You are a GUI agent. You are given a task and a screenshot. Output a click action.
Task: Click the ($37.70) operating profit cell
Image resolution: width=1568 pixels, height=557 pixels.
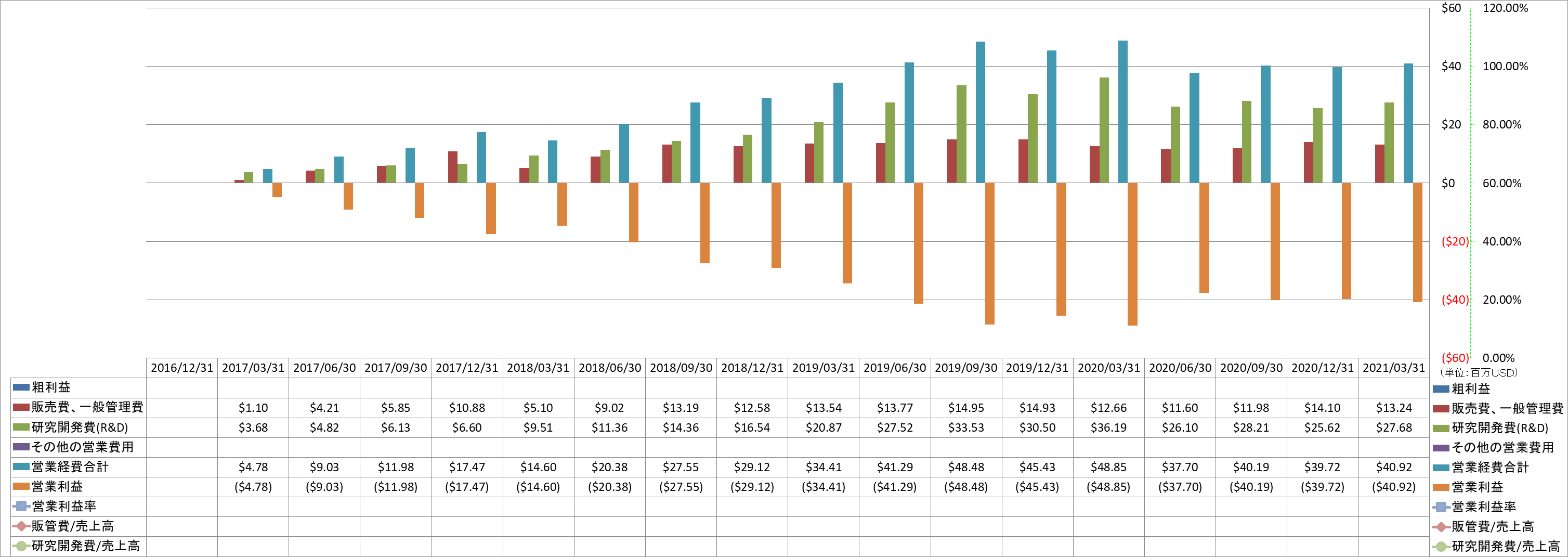coord(1180,487)
